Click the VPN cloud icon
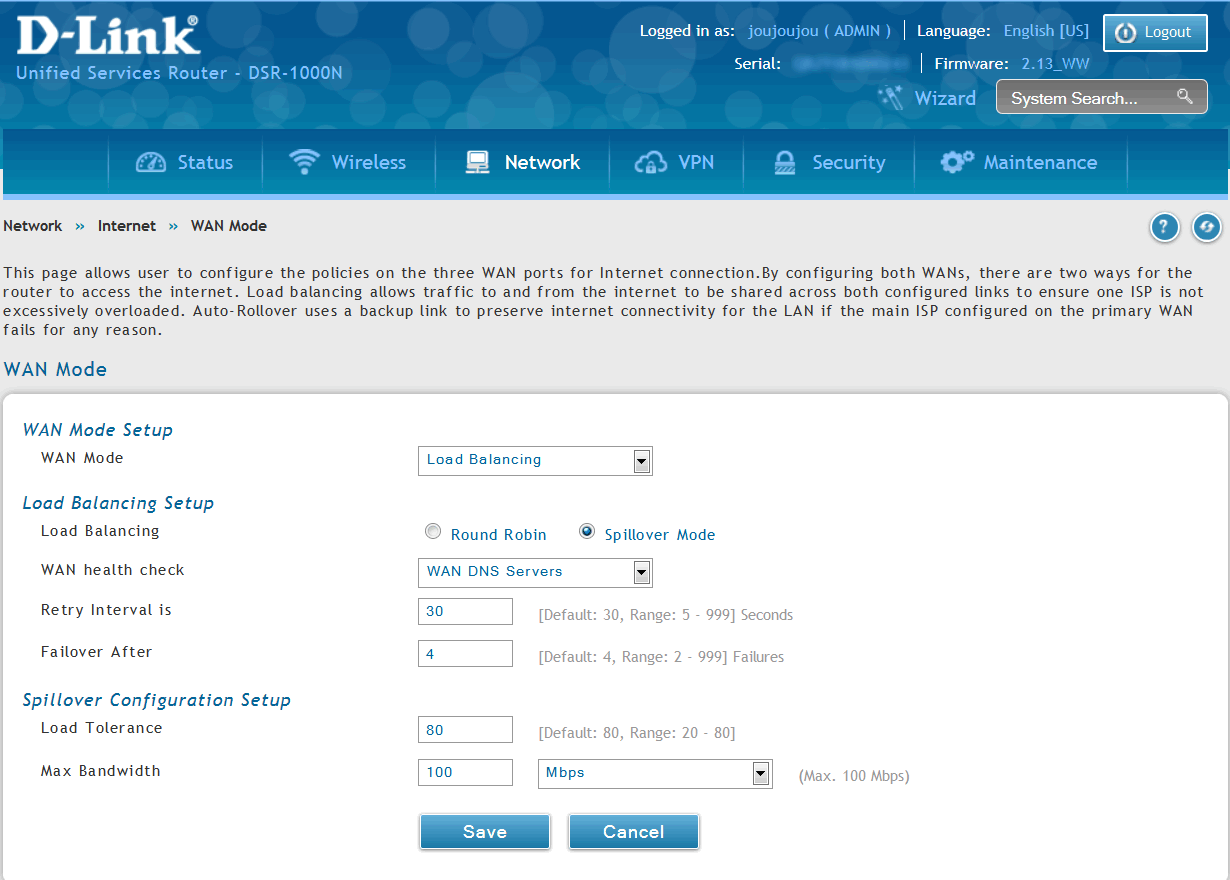The height and width of the screenshot is (880, 1230). point(651,162)
